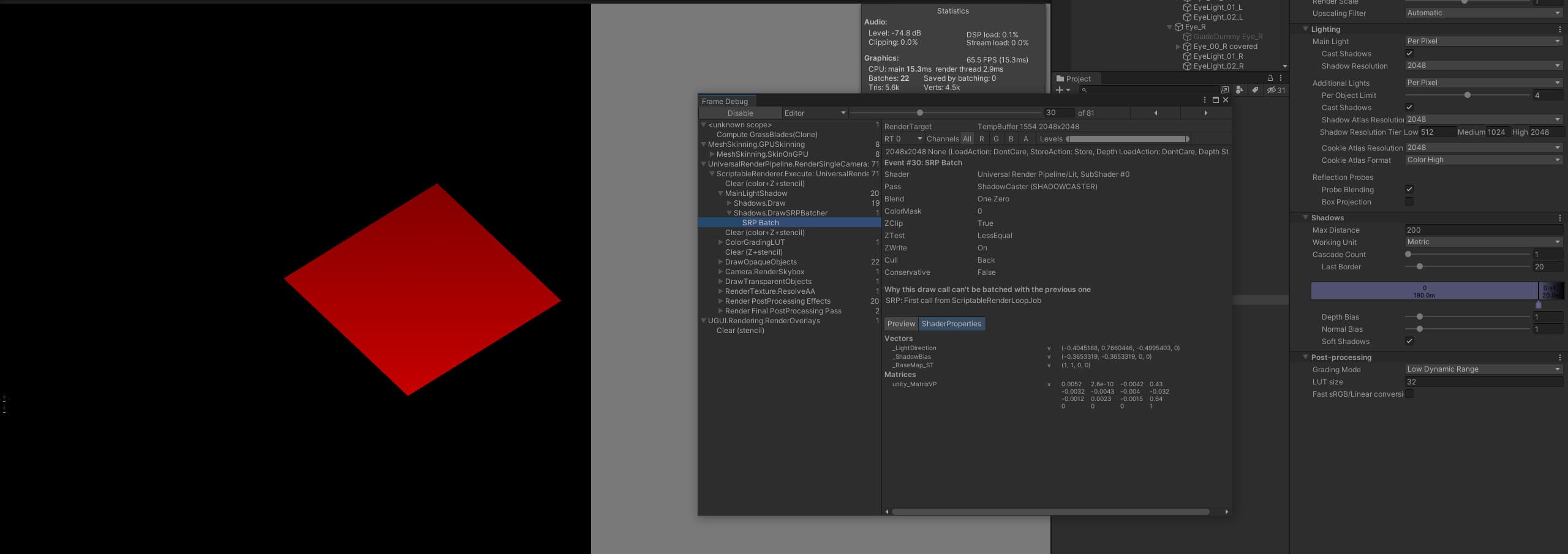Expand the Render PostProcessing Effects node
The width and height of the screenshot is (1568, 554).
tap(721, 301)
